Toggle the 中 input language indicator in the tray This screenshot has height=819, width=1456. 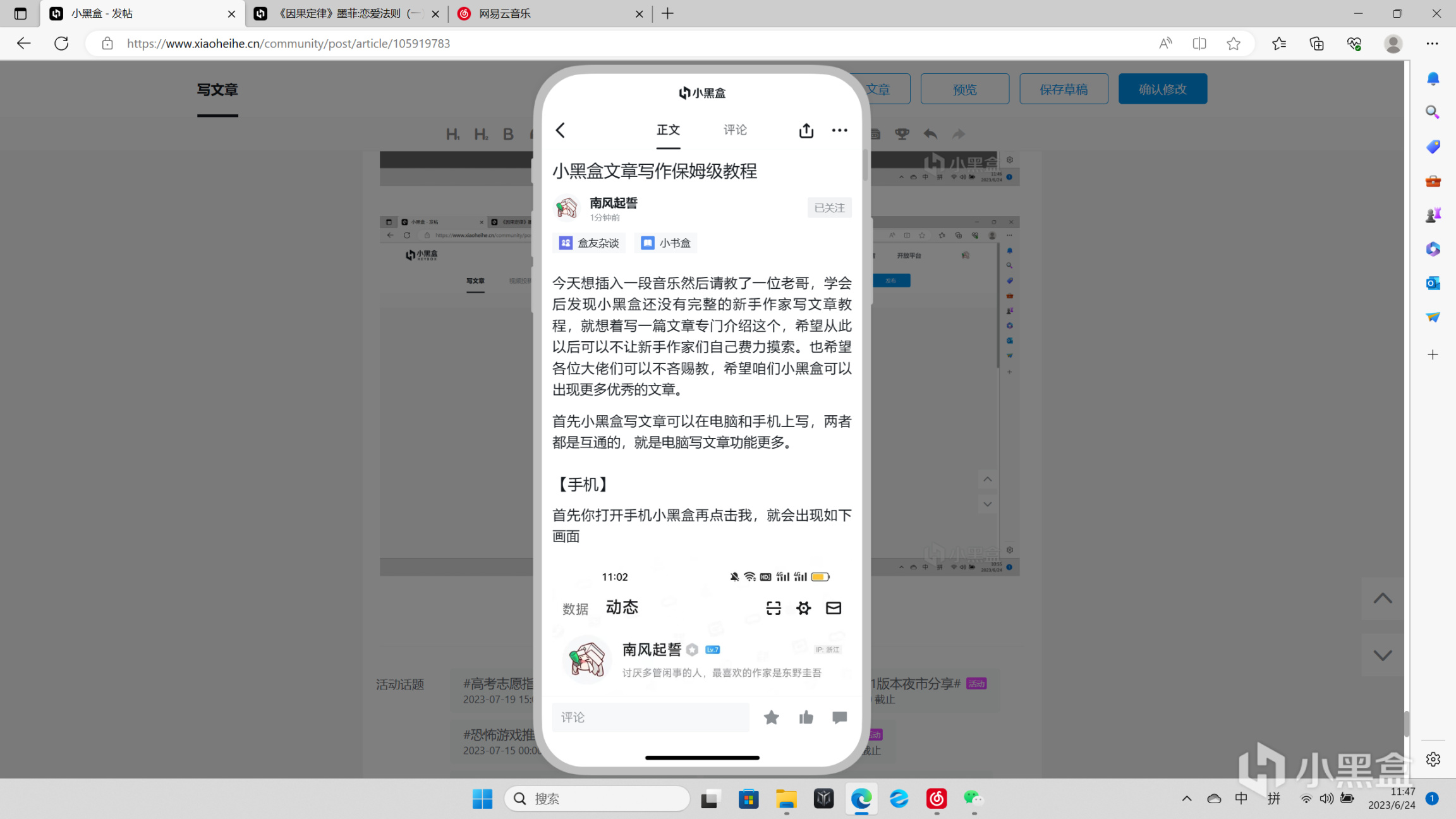point(1241,798)
